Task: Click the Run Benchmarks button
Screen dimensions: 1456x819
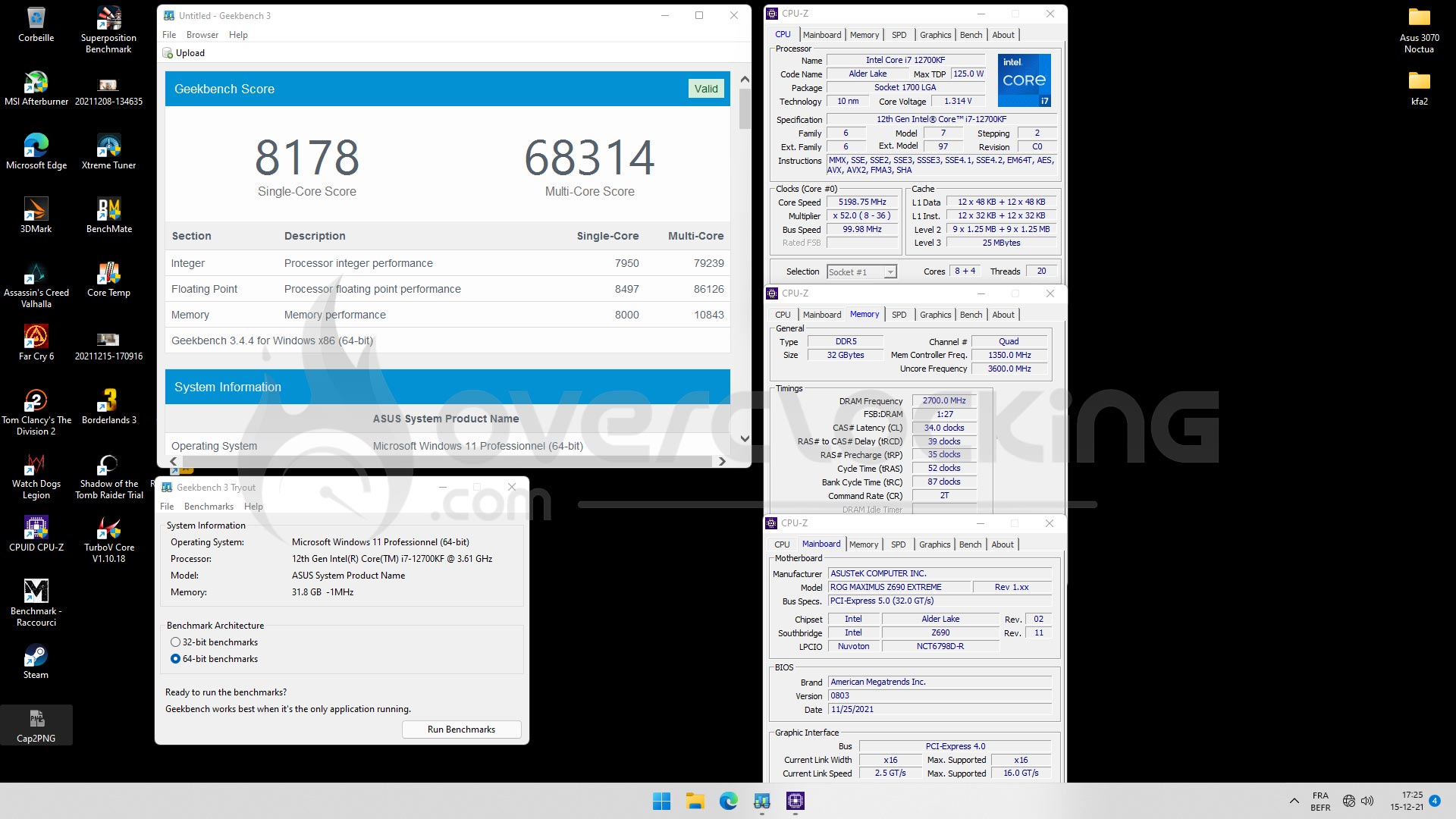Action: (461, 730)
